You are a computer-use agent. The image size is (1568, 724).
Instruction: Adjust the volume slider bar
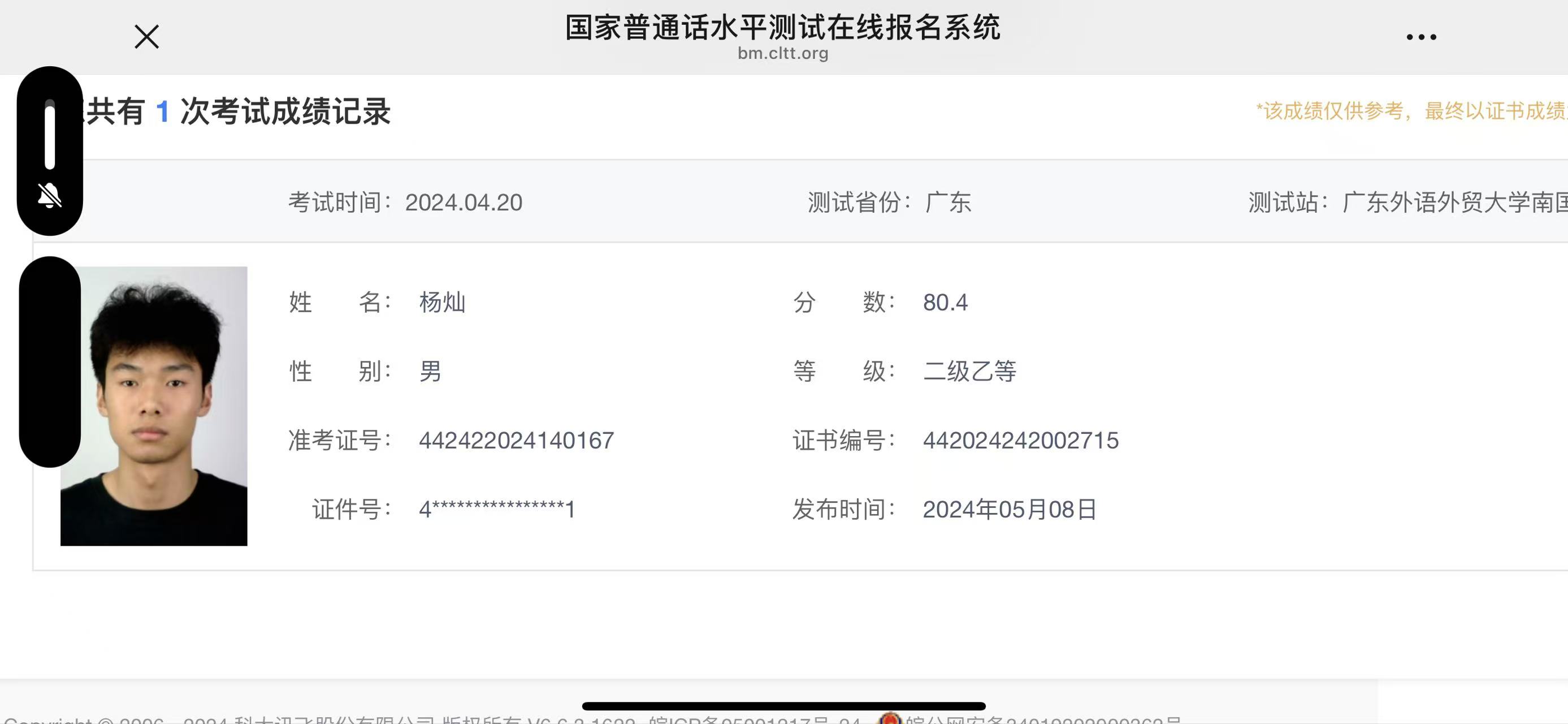point(50,135)
